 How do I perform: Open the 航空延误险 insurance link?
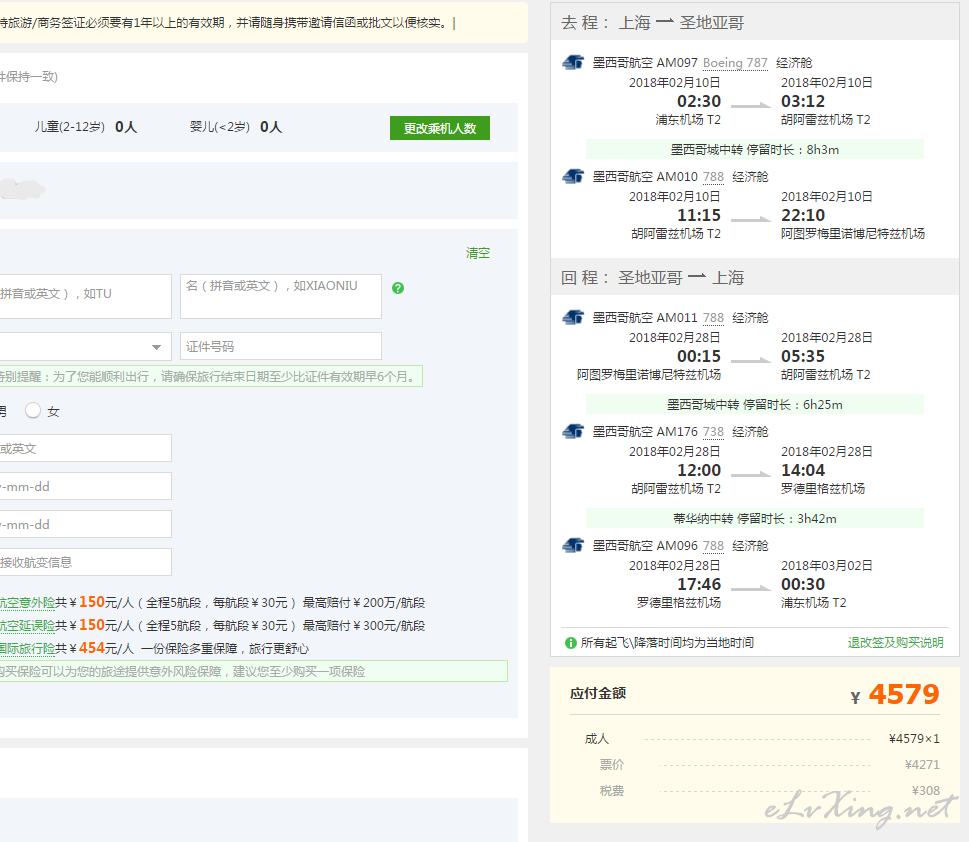27,625
